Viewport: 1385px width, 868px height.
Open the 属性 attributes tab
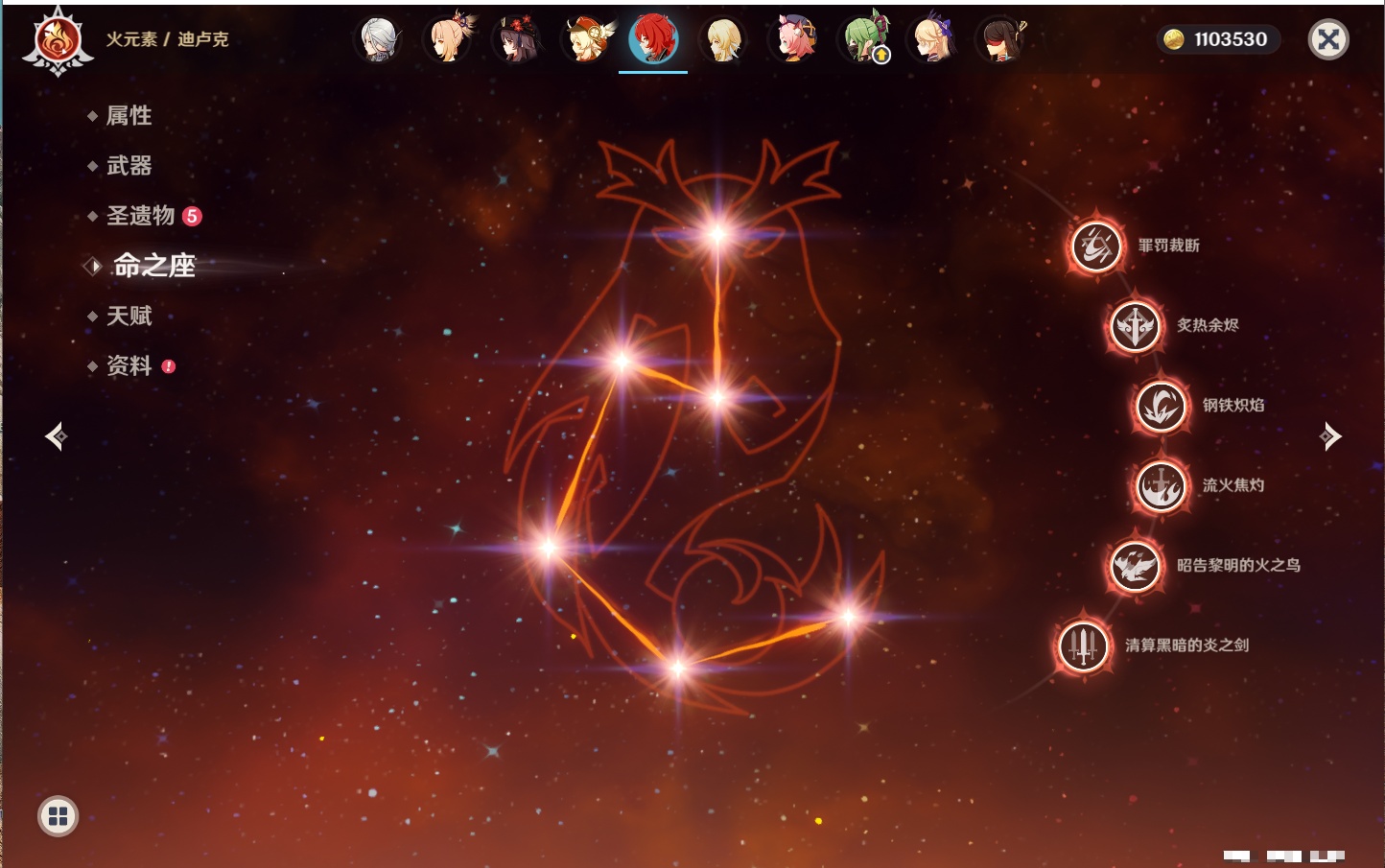tap(129, 116)
